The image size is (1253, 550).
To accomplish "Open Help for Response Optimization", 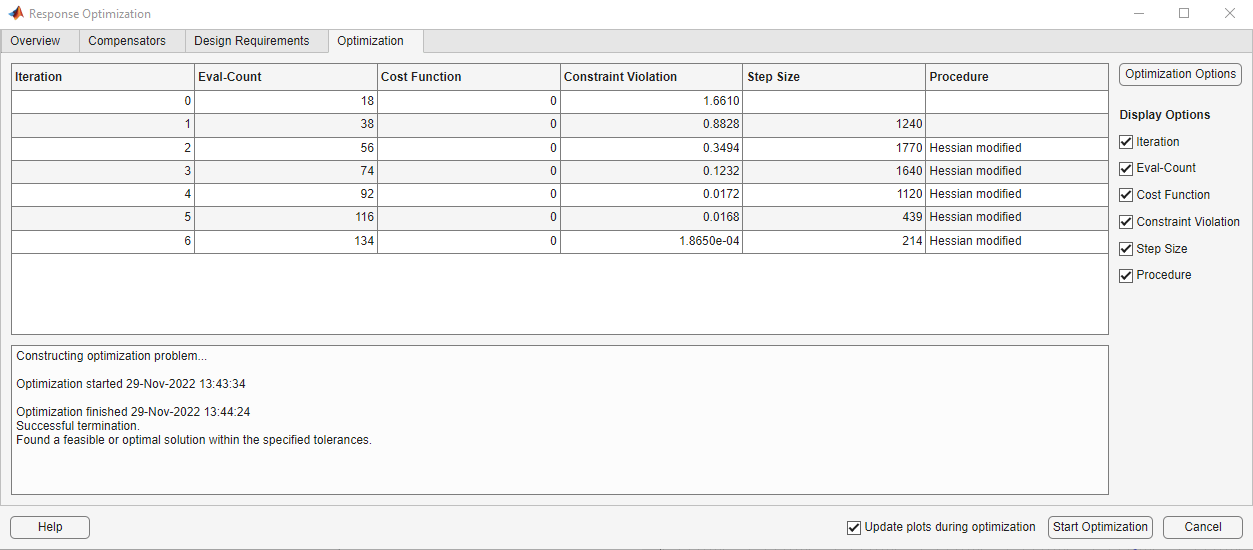I will (50, 527).
